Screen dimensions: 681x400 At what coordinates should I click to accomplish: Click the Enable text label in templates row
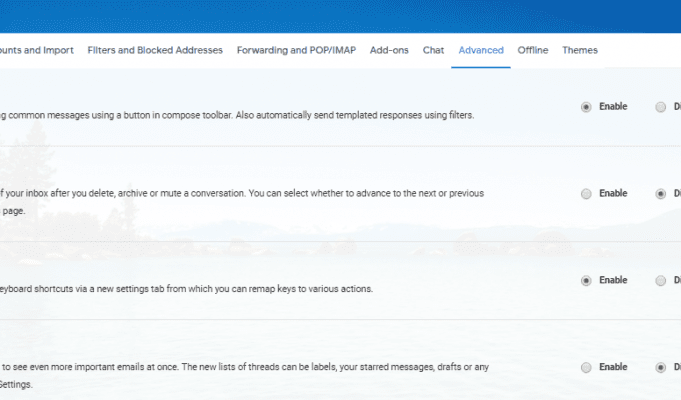tap(613, 107)
